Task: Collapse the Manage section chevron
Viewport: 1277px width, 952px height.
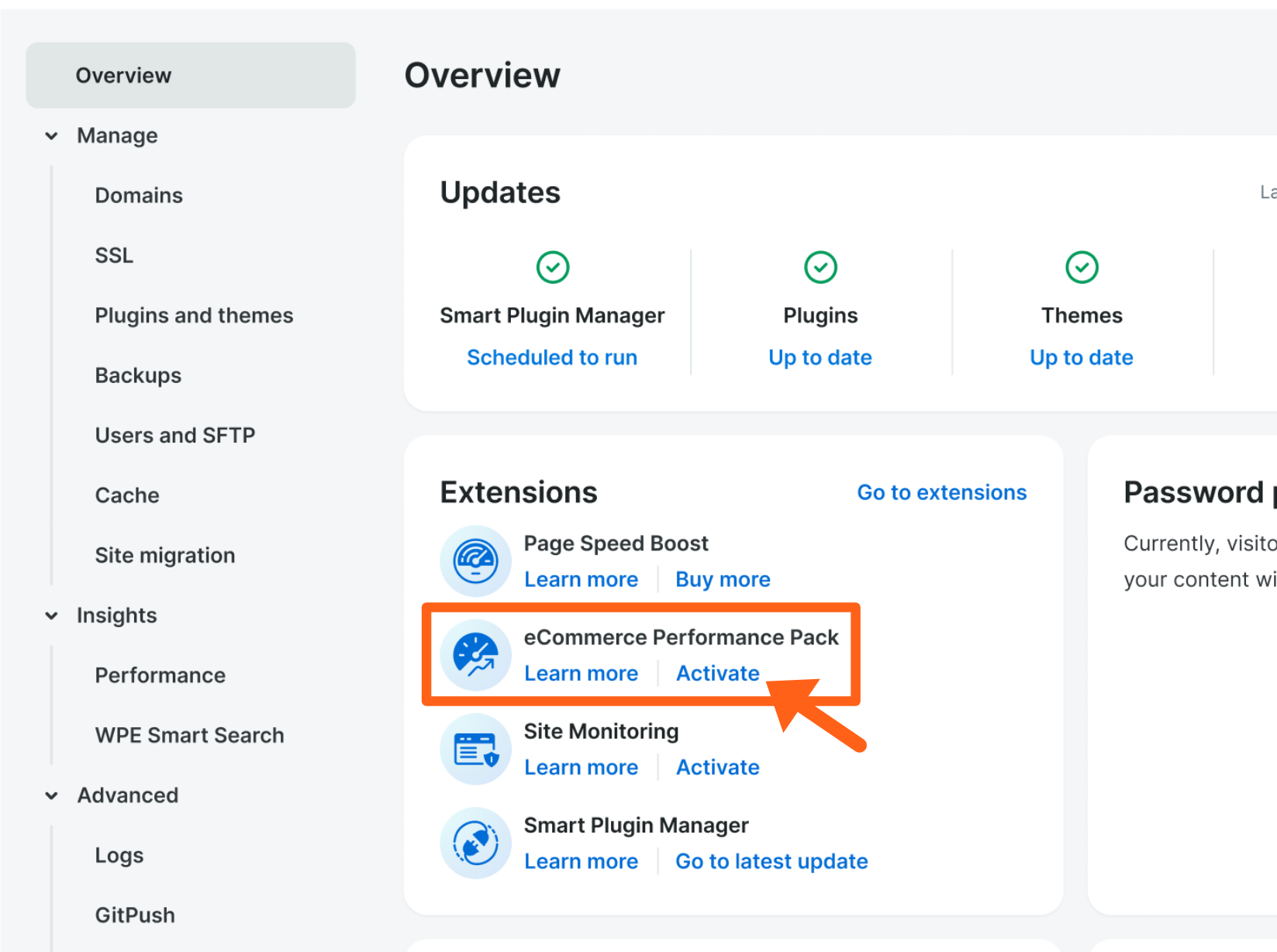Action: (52, 136)
